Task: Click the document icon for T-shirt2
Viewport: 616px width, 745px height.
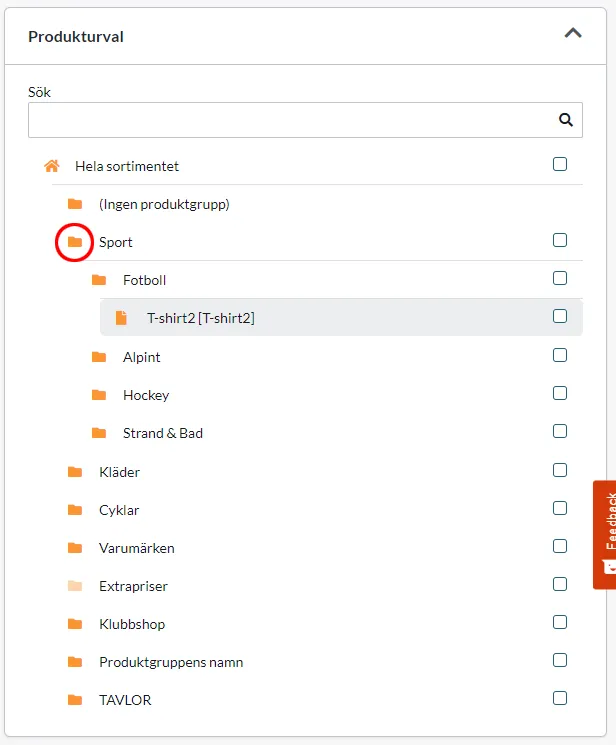Action: pyautogui.click(x=122, y=318)
